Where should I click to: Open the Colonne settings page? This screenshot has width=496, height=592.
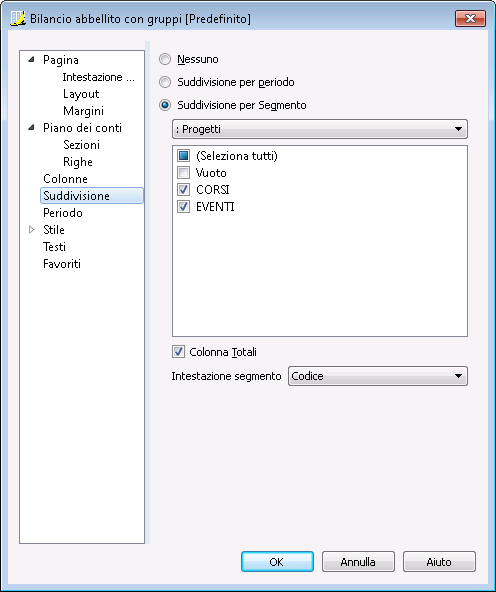65,179
